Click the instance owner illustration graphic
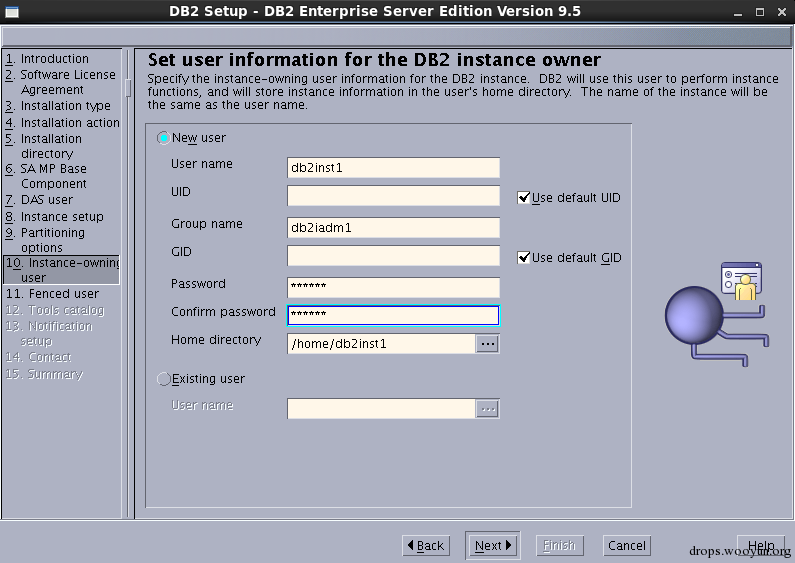Viewport: 795px width, 563px height. (717, 314)
